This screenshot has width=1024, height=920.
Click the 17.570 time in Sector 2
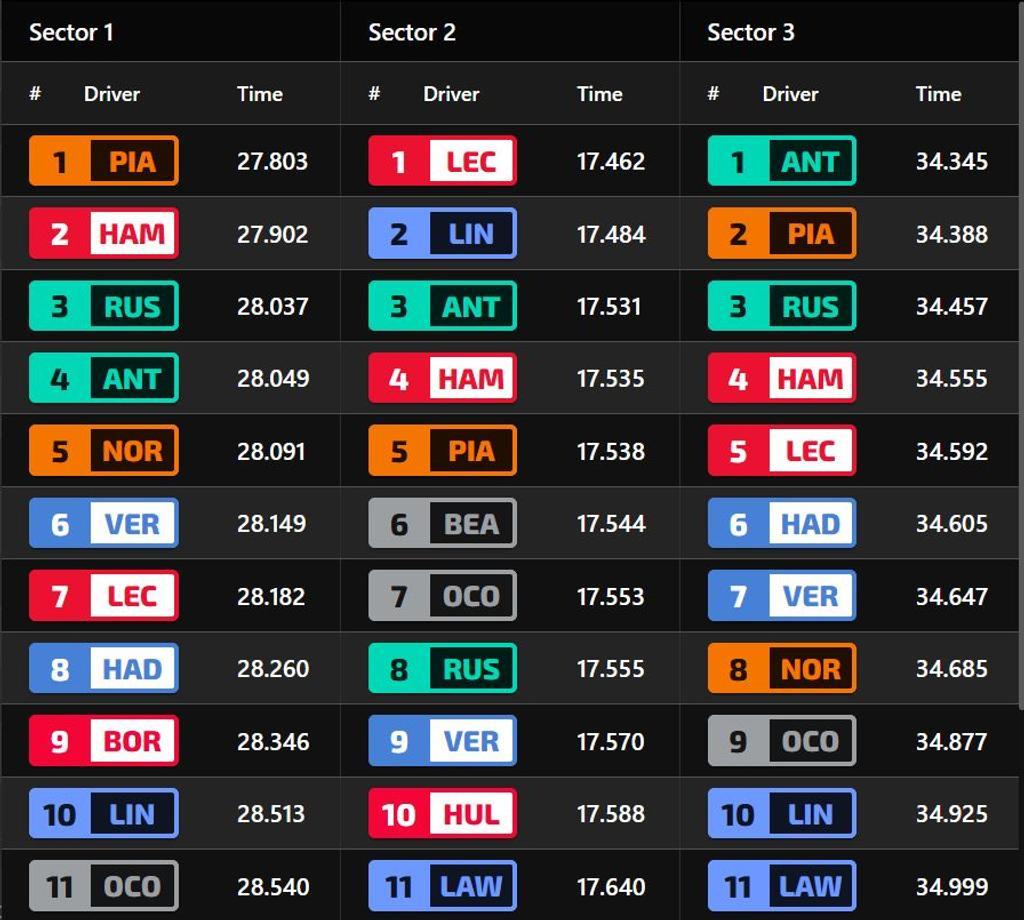tap(611, 741)
